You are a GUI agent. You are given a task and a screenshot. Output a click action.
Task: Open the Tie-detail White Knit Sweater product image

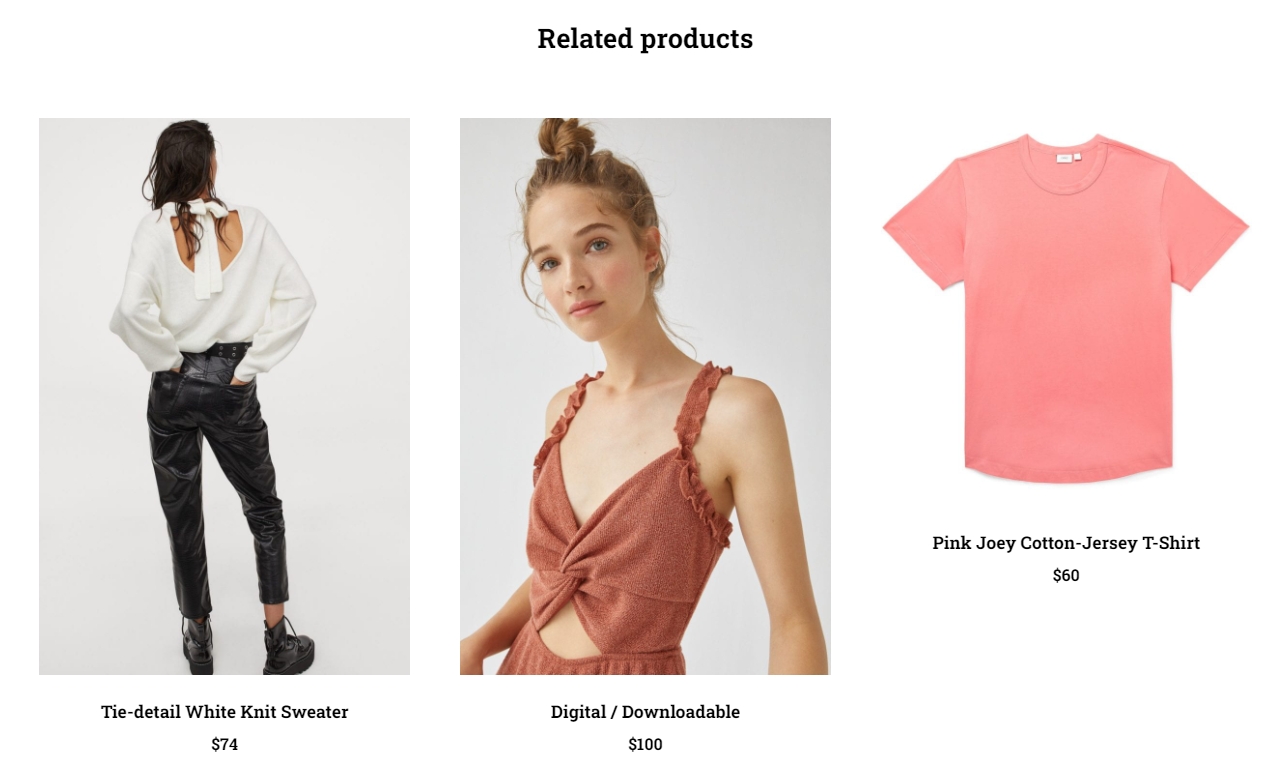click(x=224, y=396)
